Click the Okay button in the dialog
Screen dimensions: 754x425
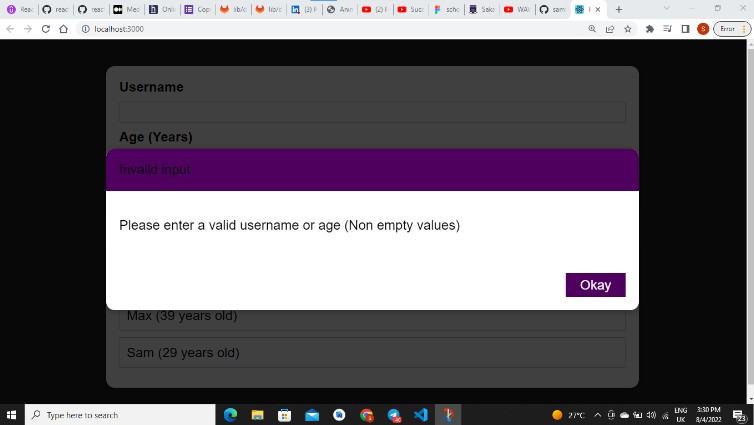pyautogui.click(x=595, y=285)
